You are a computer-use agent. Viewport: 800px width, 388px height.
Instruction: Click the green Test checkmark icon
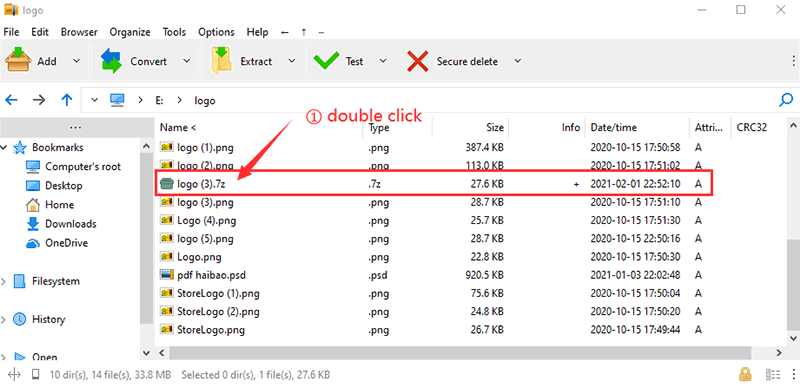coord(326,61)
